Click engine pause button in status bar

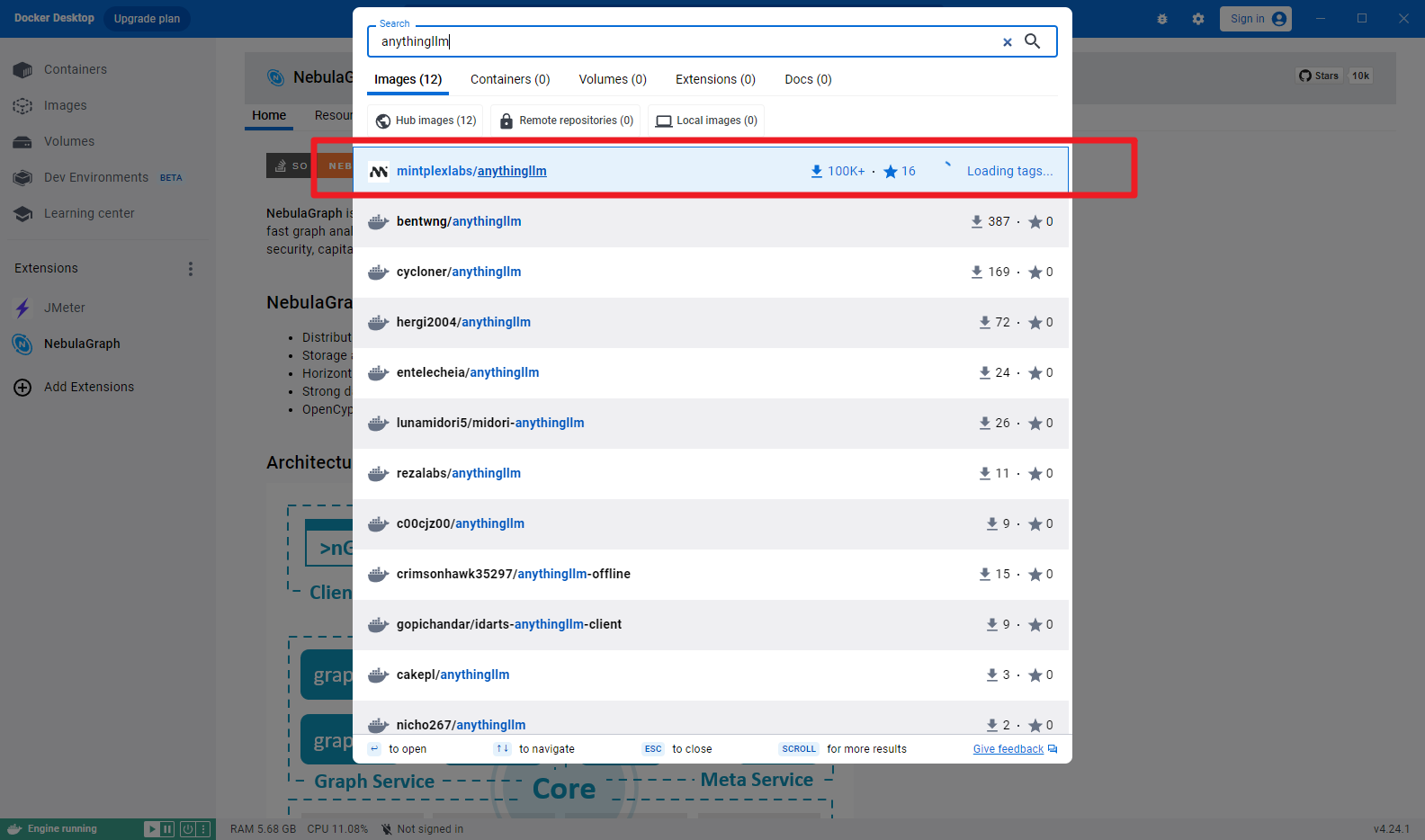click(166, 829)
